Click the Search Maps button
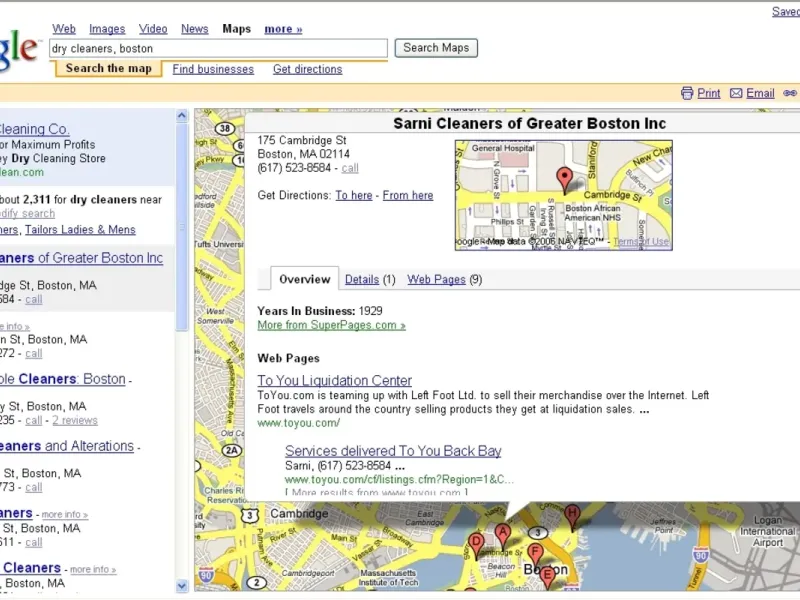 coord(436,48)
